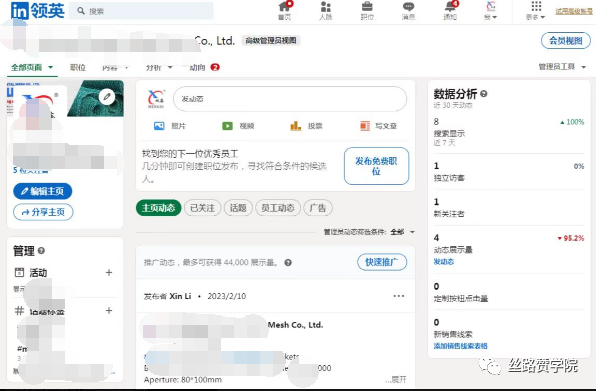Click help icon beside 44,000 展示量 text
Screen dimensions: 596x391
click(x=288, y=263)
